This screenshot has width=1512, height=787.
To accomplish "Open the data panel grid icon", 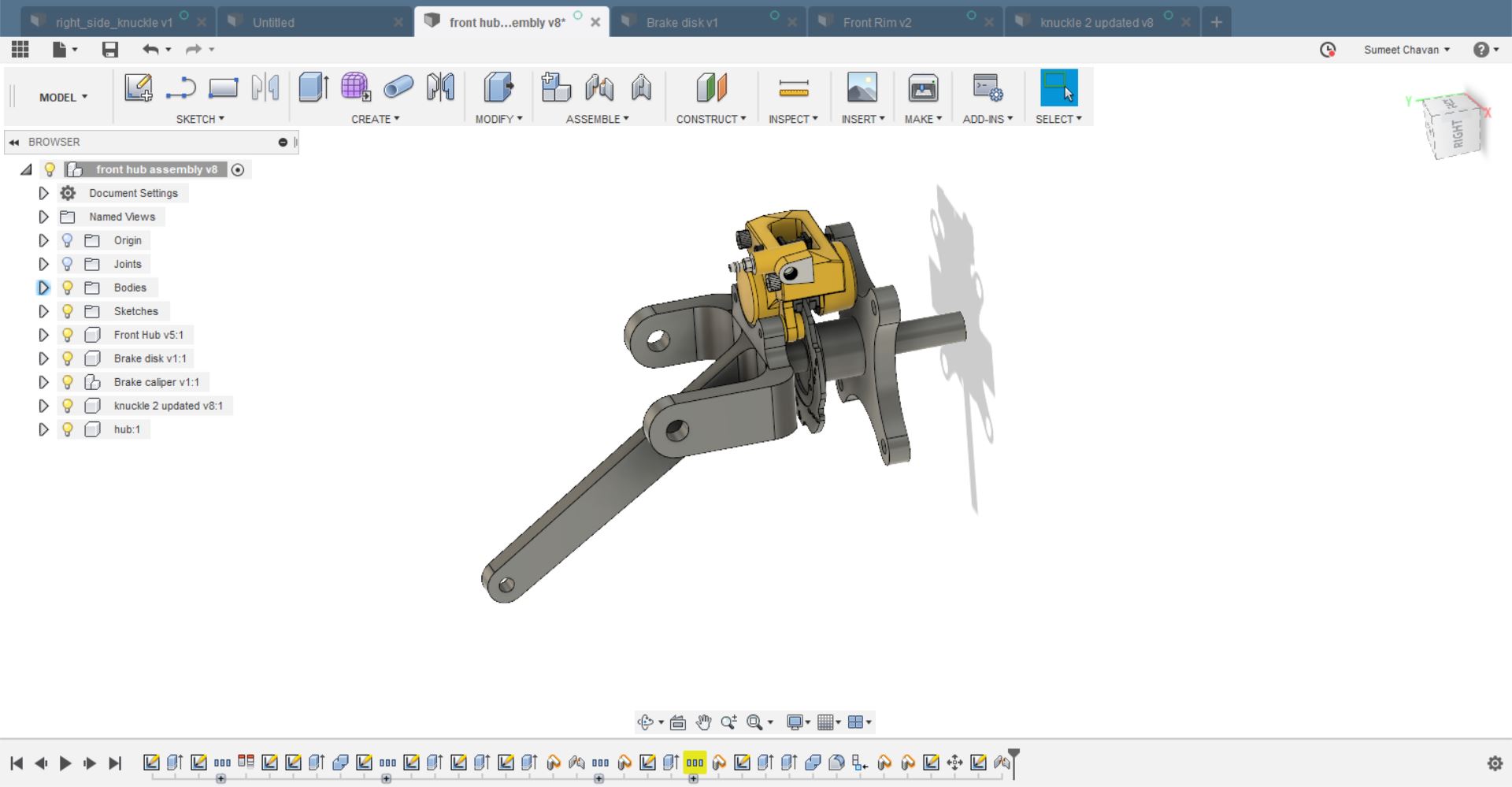I will (x=20, y=50).
